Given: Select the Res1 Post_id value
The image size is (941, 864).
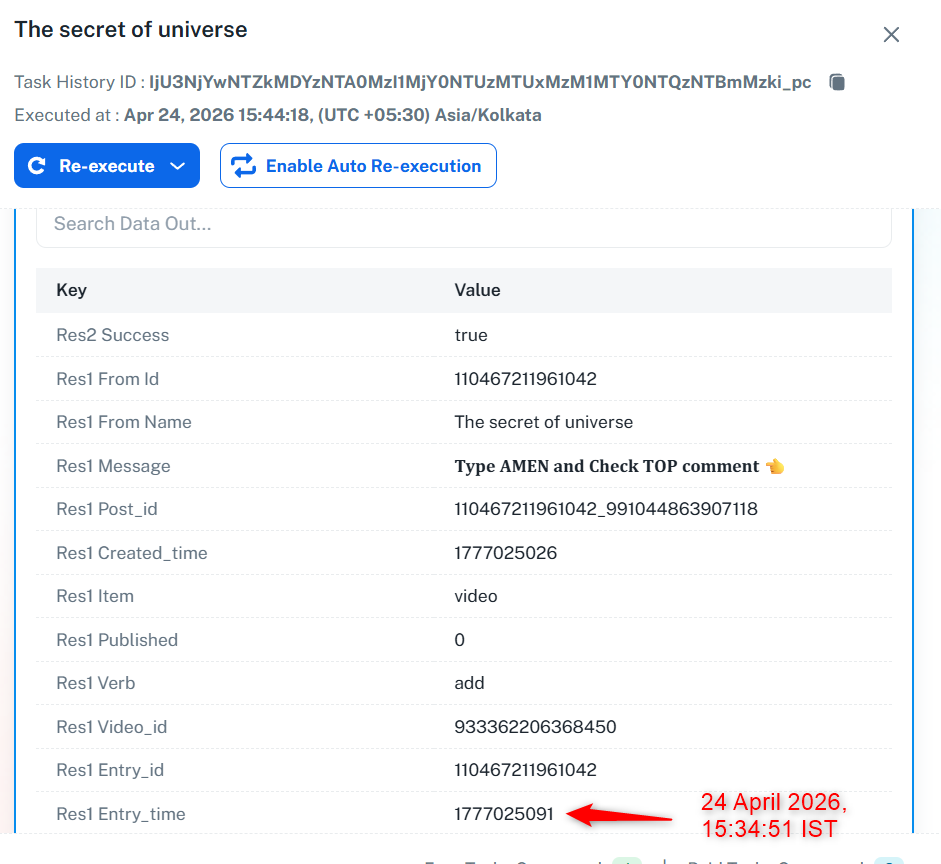Looking at the screenshot, I should [605, 509].
